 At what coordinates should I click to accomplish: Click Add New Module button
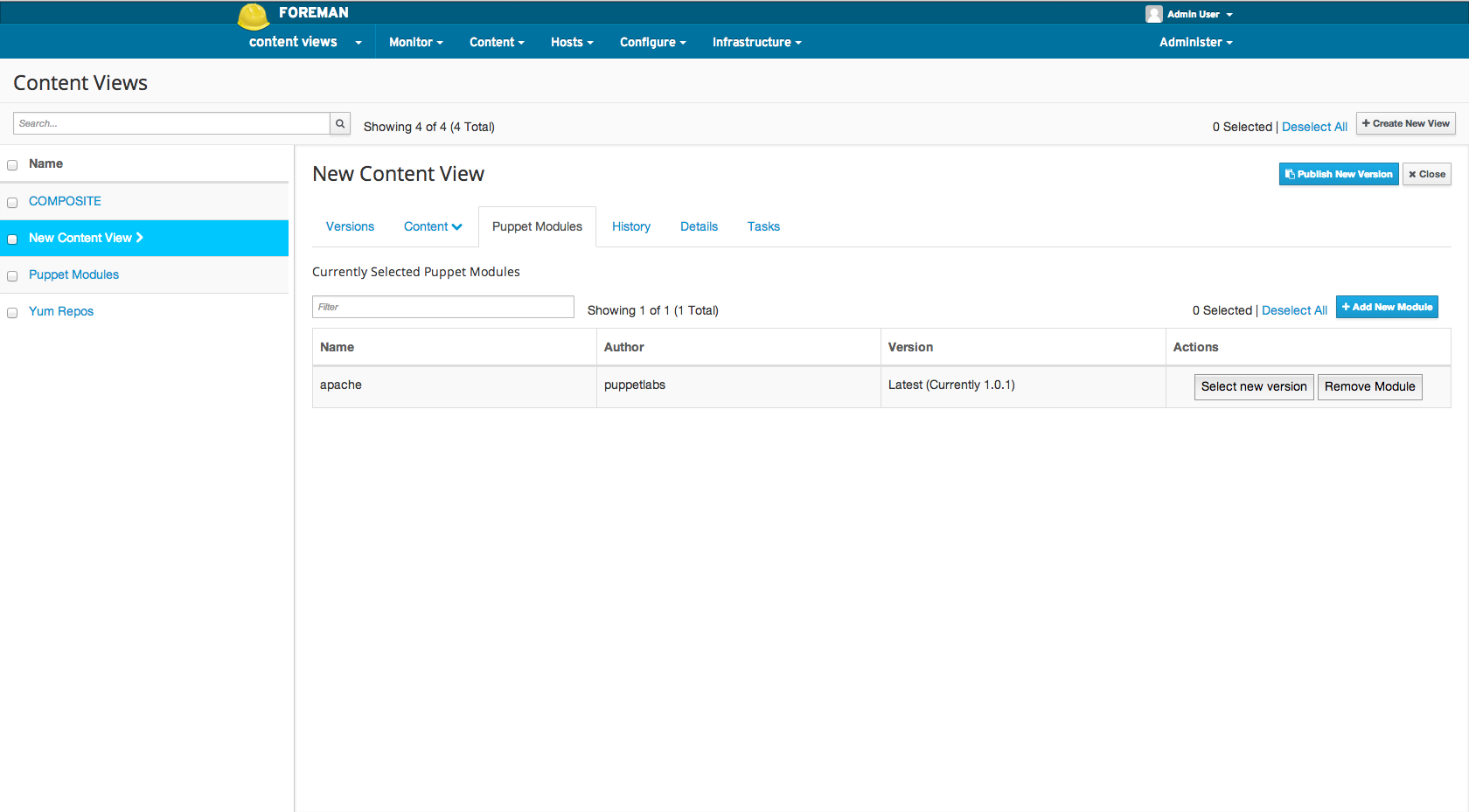(1387, 307)
